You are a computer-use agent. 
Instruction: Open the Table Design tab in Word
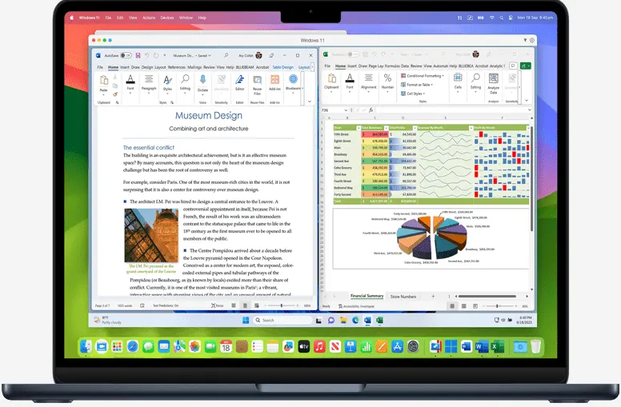click(283, 67)
